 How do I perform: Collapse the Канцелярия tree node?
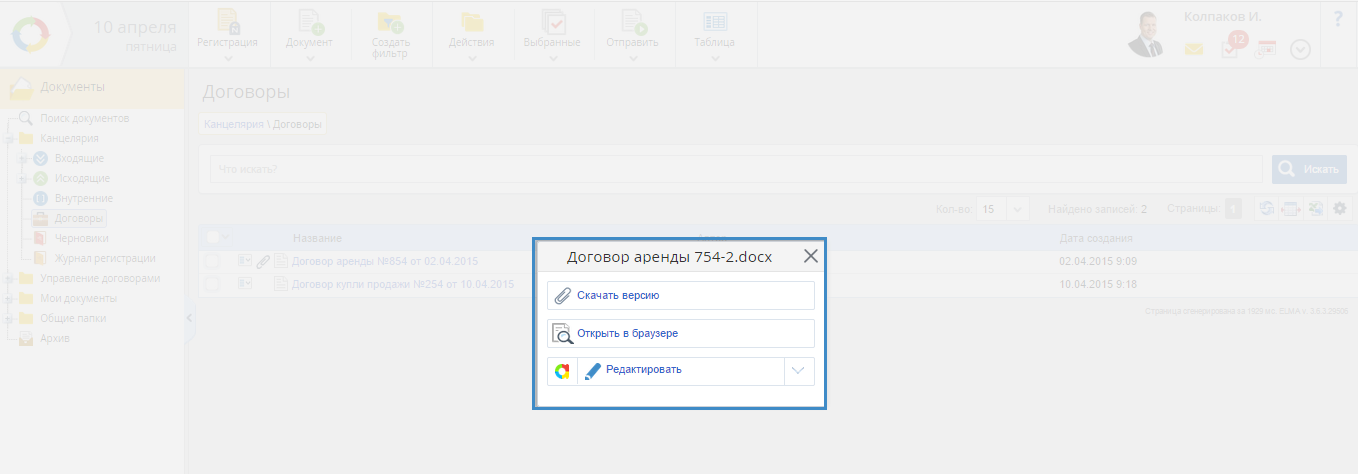pos(8,139)
